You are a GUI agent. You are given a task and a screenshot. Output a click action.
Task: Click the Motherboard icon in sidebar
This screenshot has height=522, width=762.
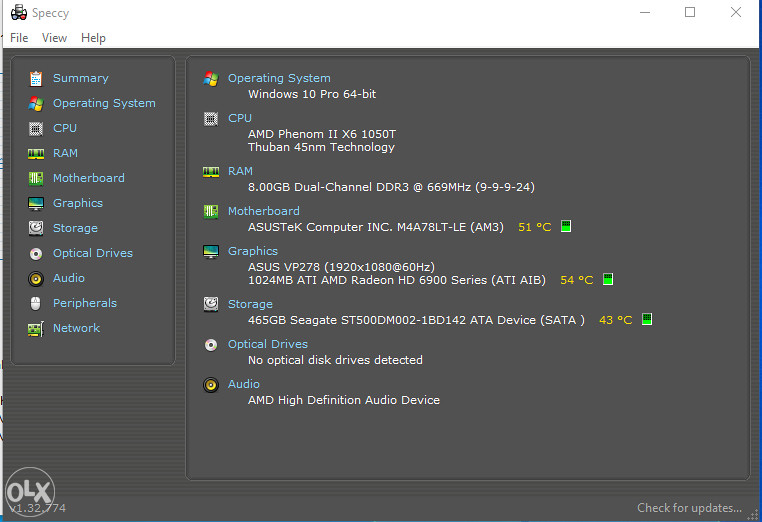[35, 178]
